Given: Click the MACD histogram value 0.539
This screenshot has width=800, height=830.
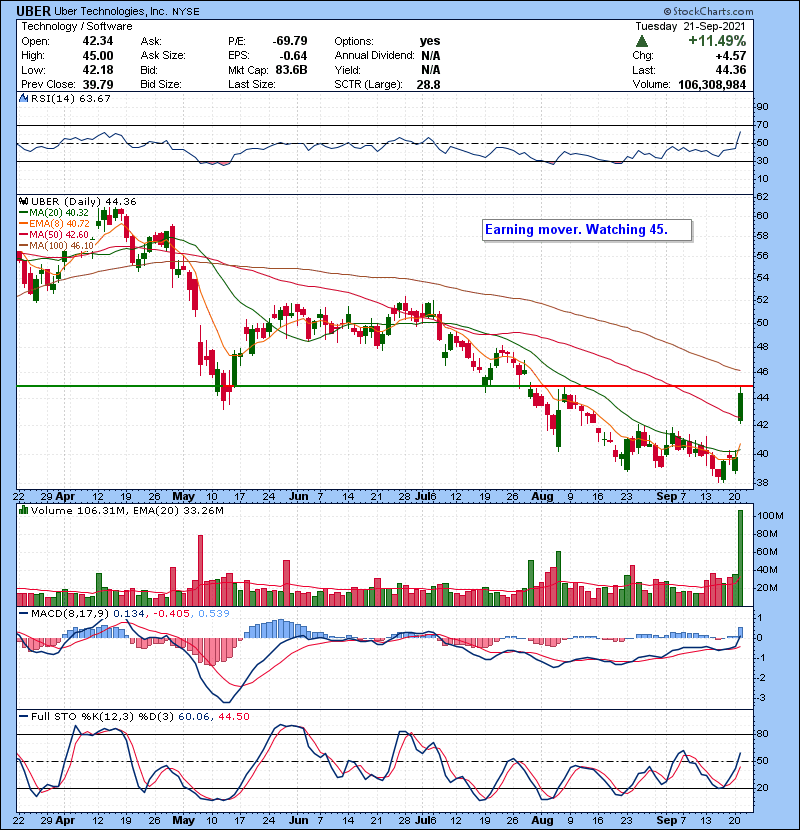Looking at the screenshot, I should (214, 614).
